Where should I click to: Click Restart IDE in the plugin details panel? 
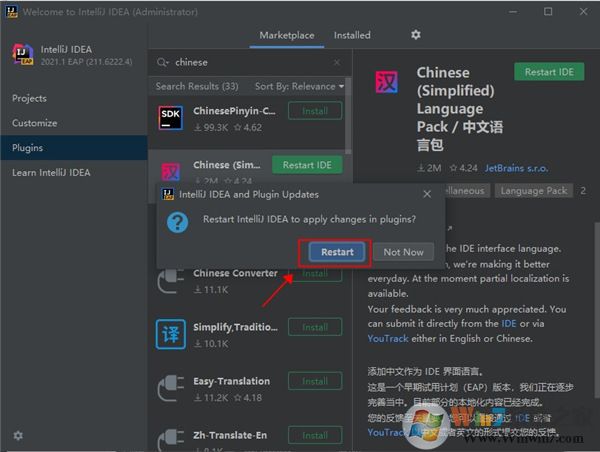point(549,72)
